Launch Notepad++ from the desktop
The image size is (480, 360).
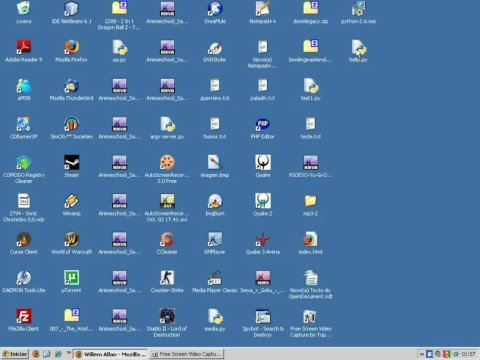click(x=263, y=12)
